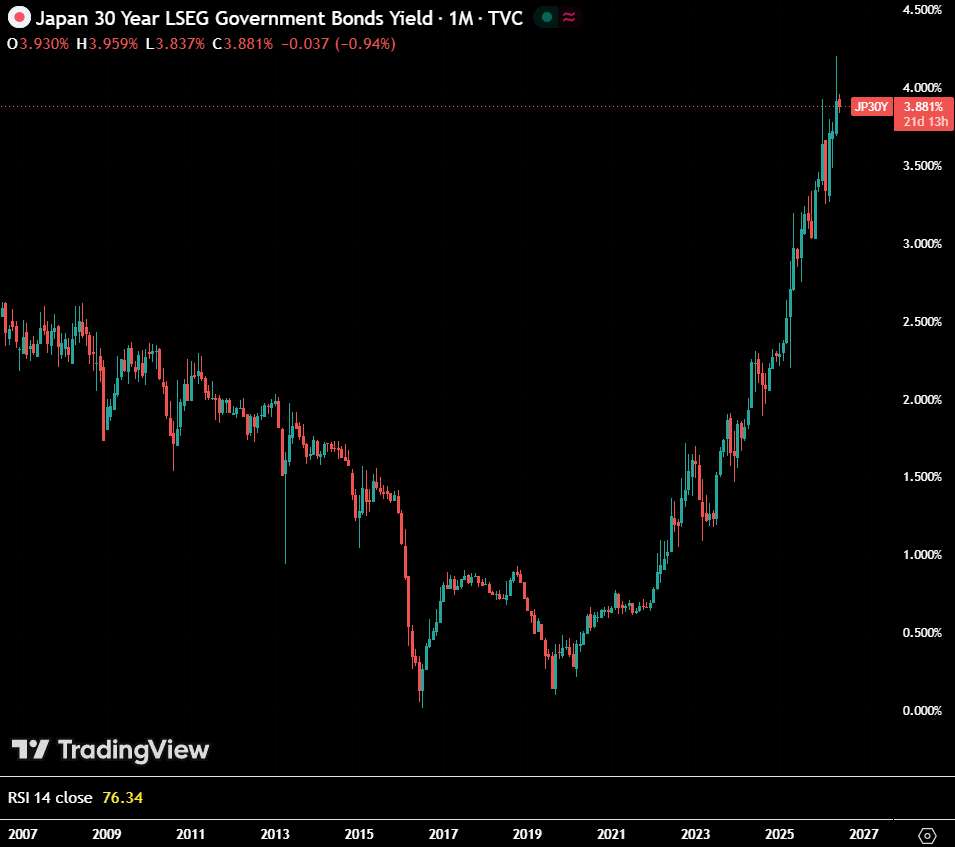Open the chart settings hexagon gear icon

pos(926,835)
